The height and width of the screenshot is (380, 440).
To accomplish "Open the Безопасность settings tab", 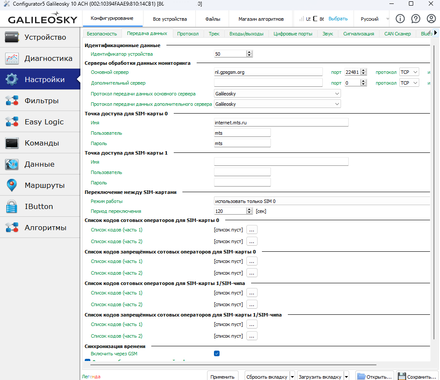I will click(102, 34).
